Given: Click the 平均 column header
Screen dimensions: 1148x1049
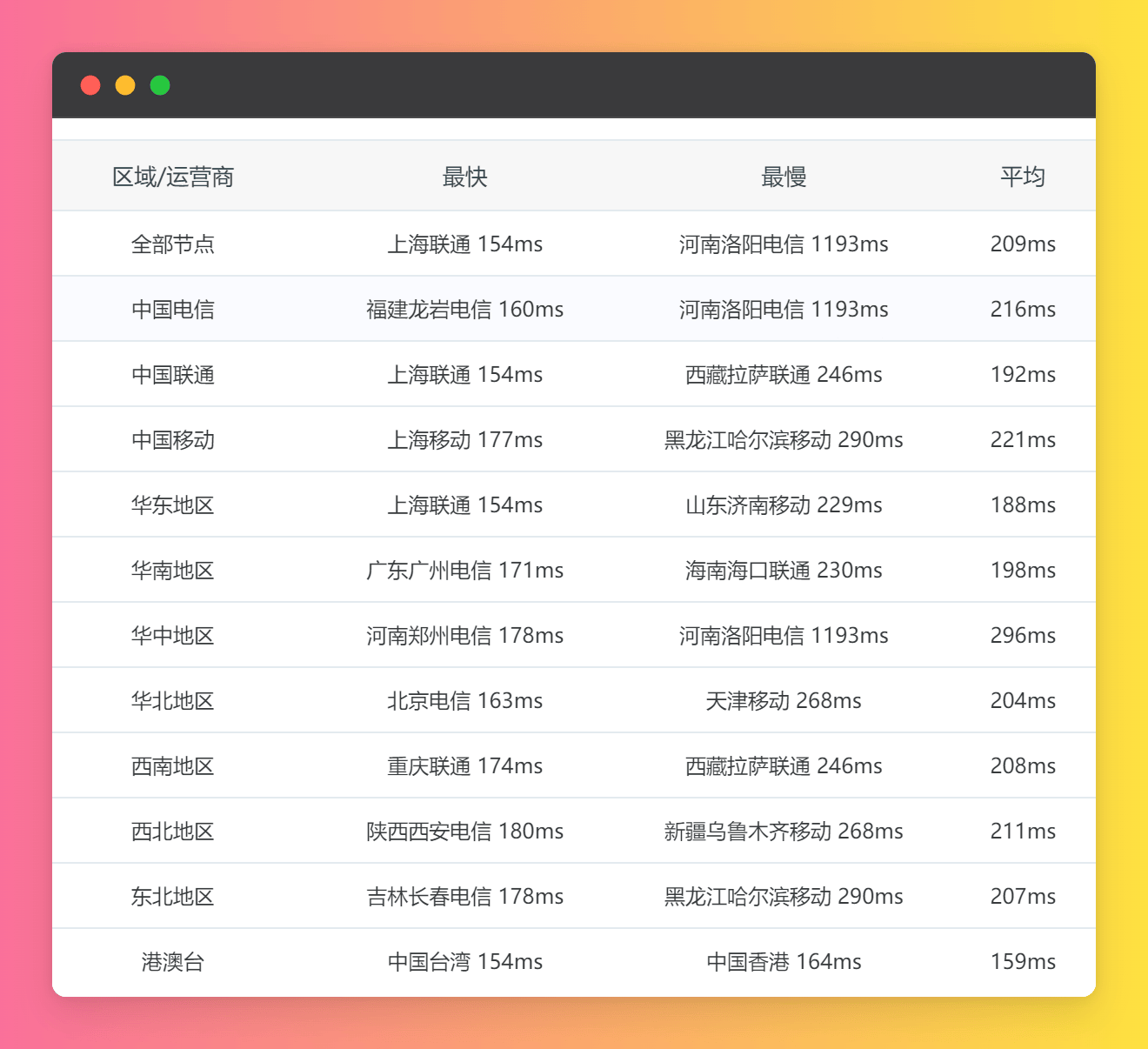Looking at the screenshot, I should 1023,177.
